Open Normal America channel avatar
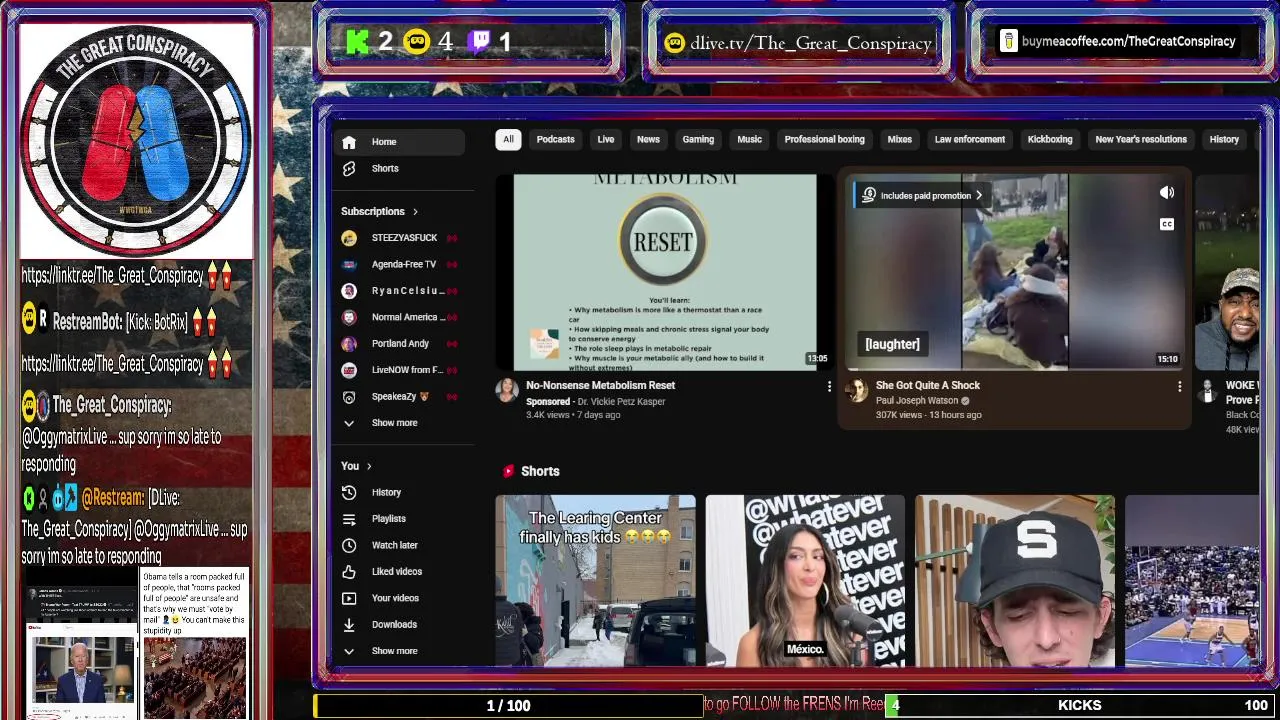The height and width of the screenshot is (720, 1280). point(349,317)
